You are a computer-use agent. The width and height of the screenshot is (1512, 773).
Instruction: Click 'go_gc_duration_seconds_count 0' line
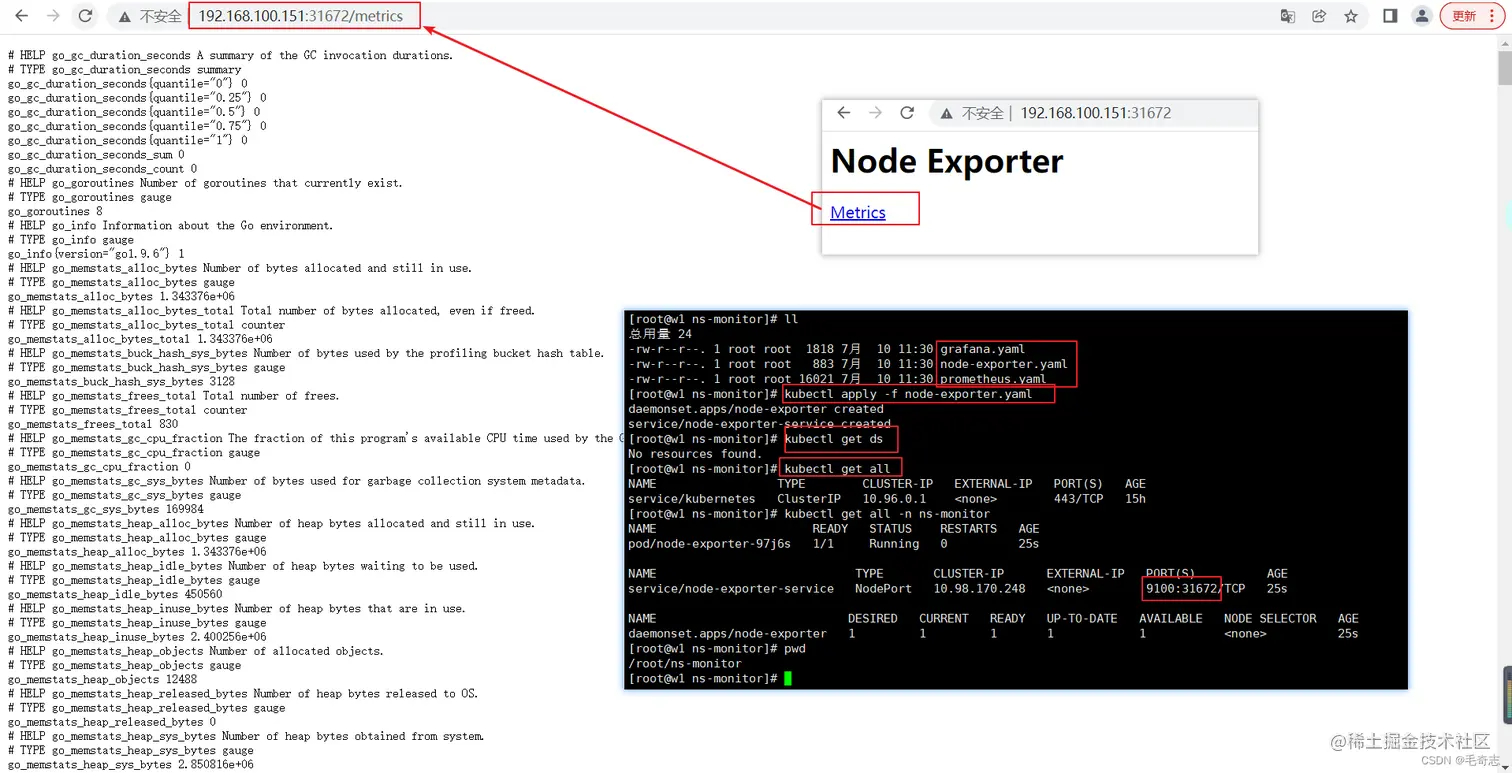102,169
